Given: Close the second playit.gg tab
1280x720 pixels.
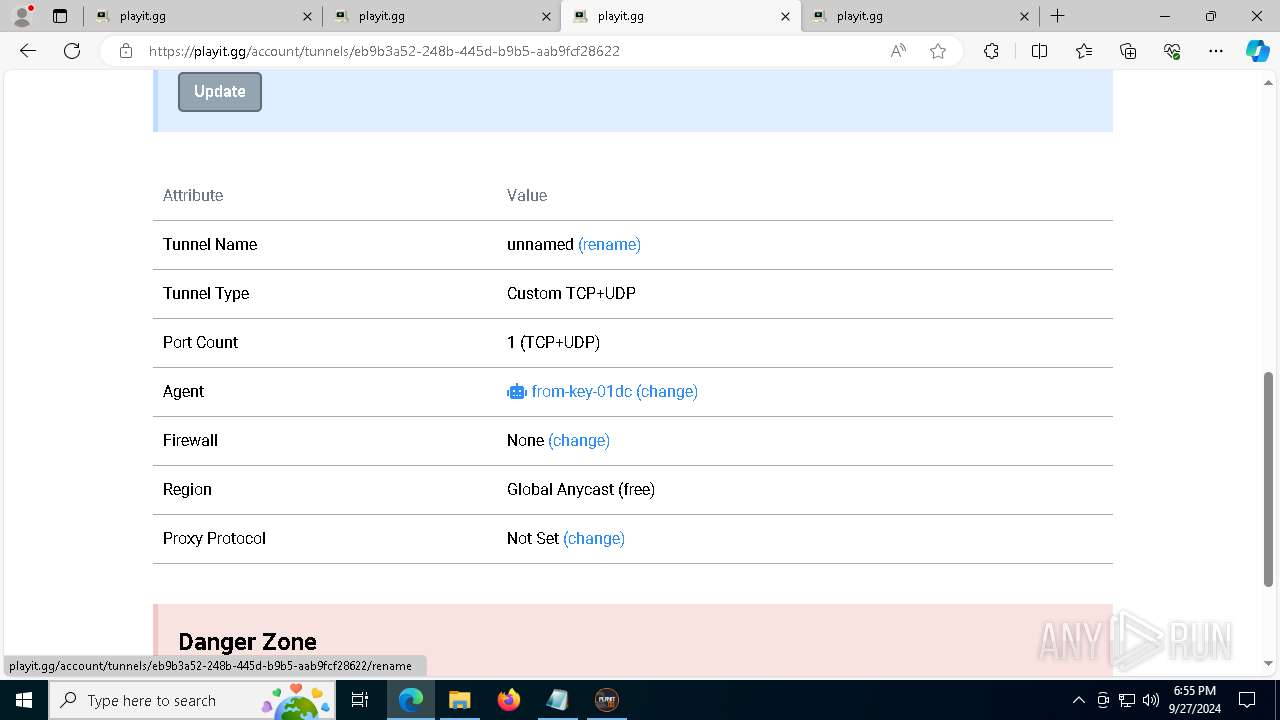Looking at the screenshot, I should coord(546,16).
